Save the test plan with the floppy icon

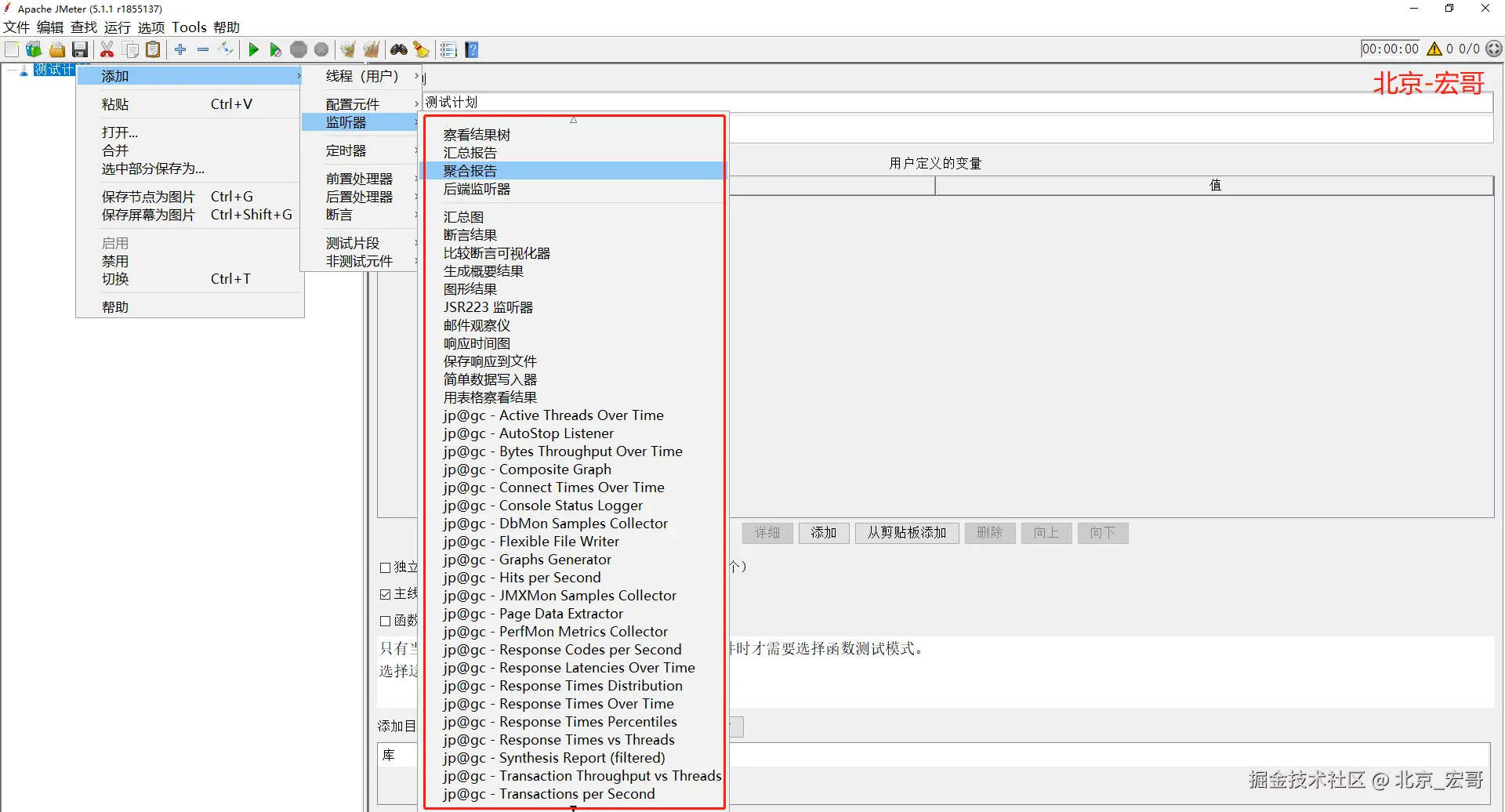(80, 49)
